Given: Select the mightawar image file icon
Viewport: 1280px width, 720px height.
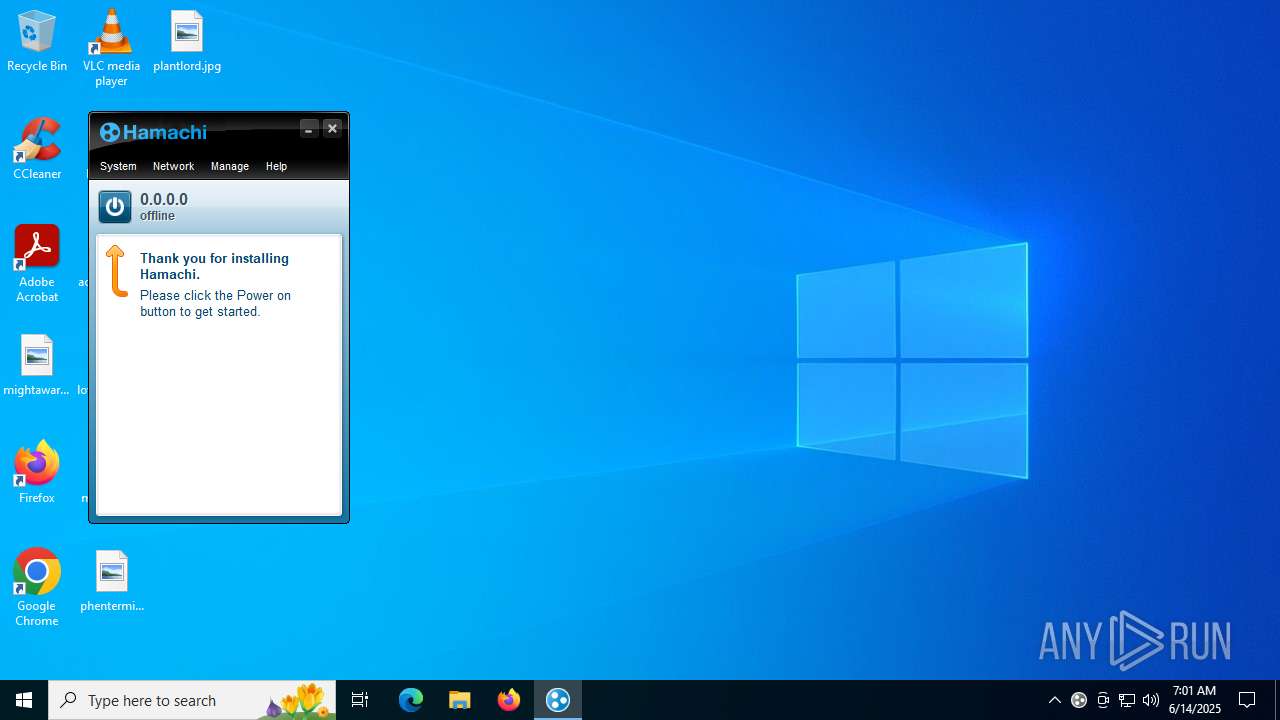Looking at the screenshot, I should (x=37, y=365).
